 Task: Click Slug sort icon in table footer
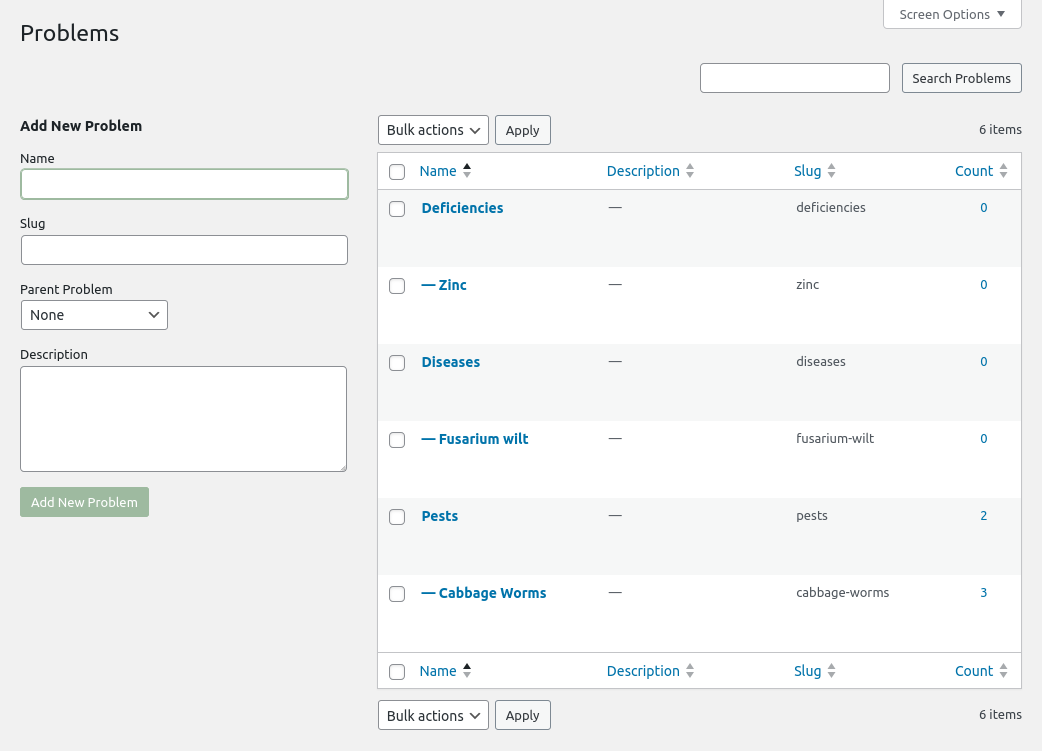tap(831, 671)
